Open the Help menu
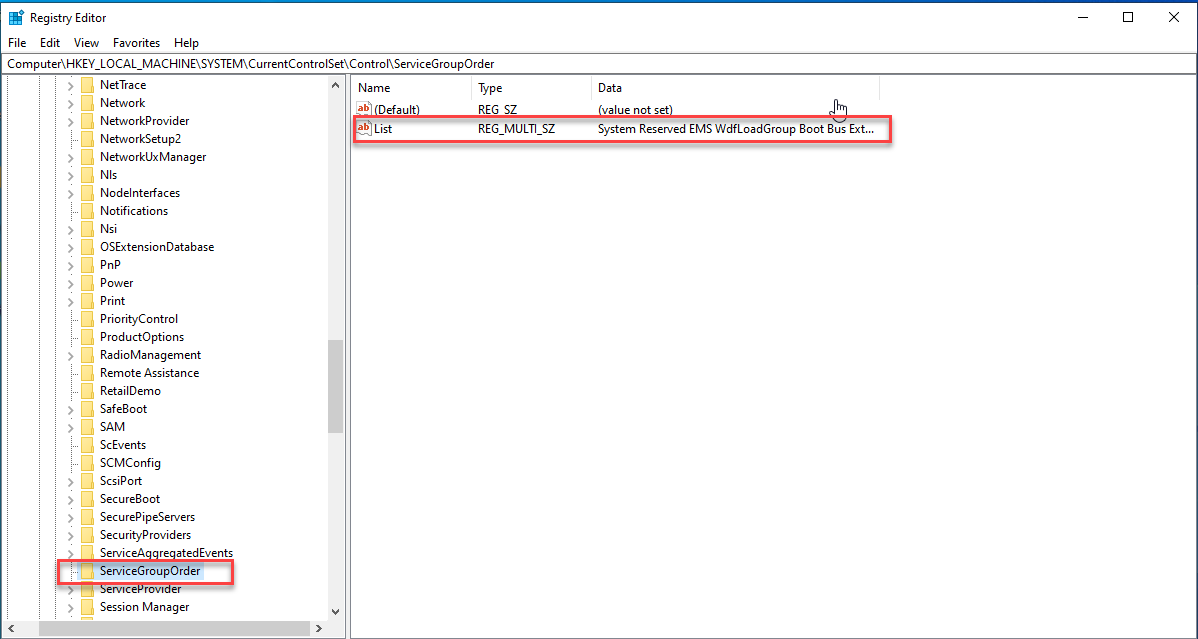 coord(186,43)
